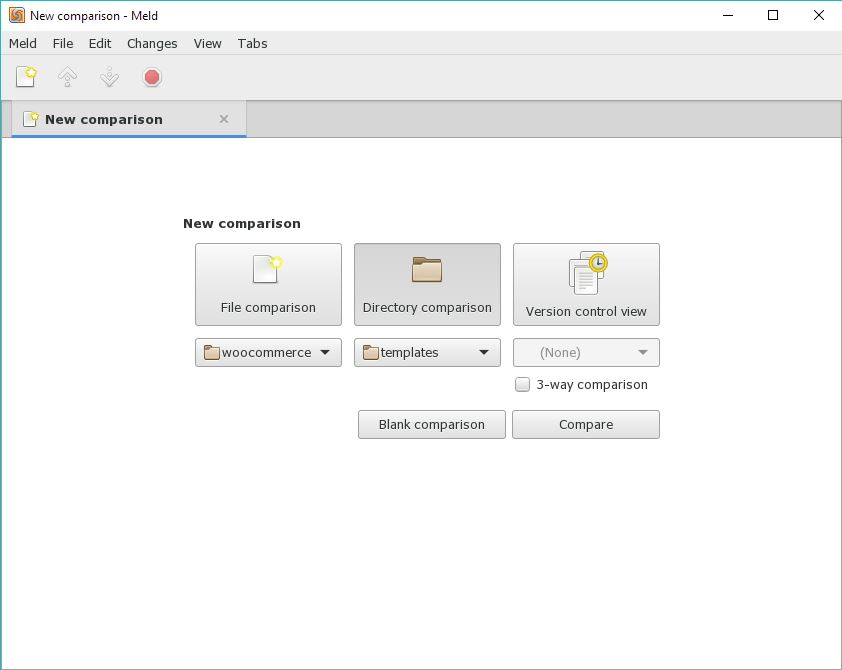This screenshot has width=842, height=670.
Task: Open the disabled (None) folder dropdown
Action: [x=586, y=353]
